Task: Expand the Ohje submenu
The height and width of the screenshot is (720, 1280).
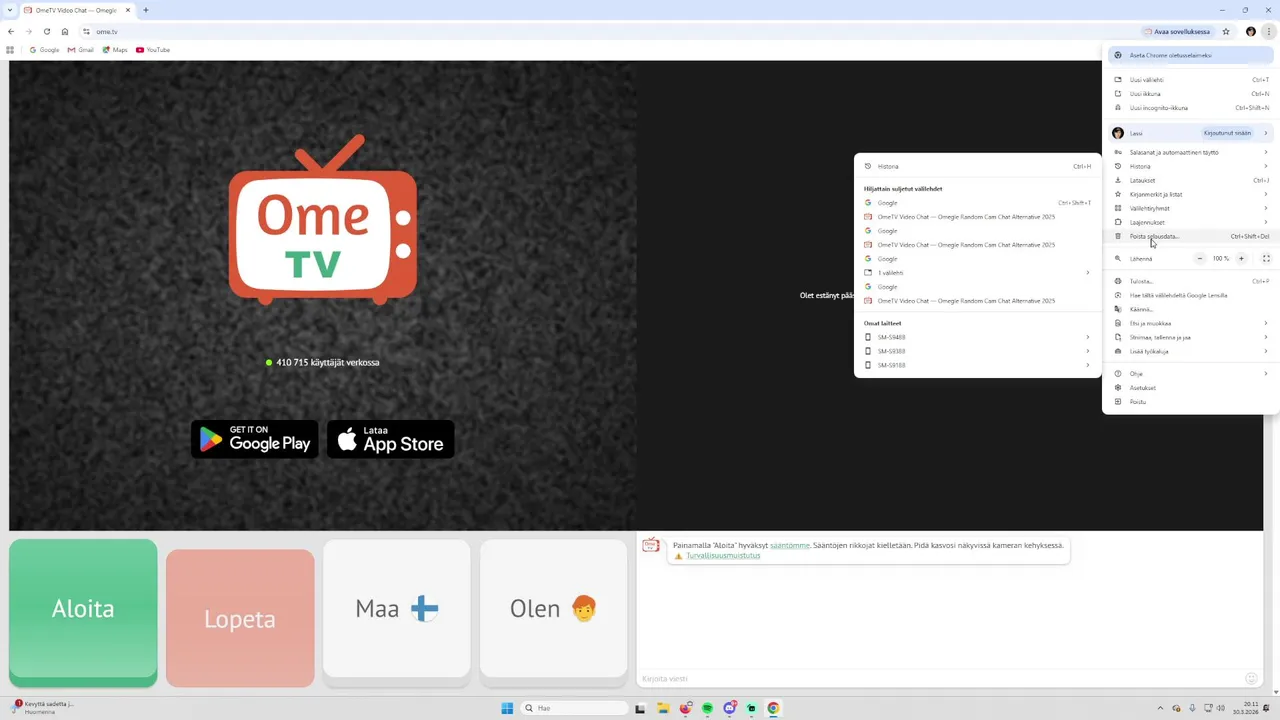Action: pos(1190,373)
